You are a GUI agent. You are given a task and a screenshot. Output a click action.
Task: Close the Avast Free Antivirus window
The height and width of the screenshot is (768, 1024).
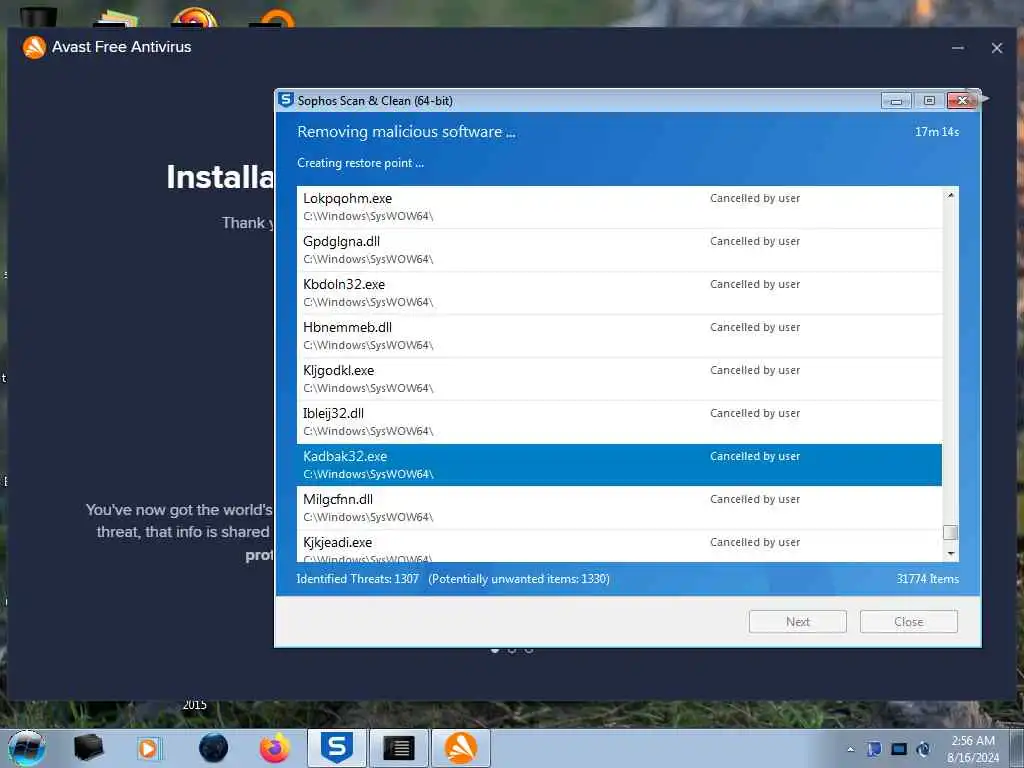(x=997, y=48)
